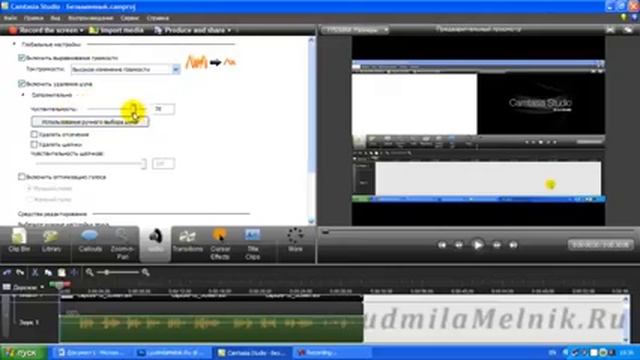The image size is (640, 360).
Task: Step forward in the preview
Action: [x=496, y=245]
